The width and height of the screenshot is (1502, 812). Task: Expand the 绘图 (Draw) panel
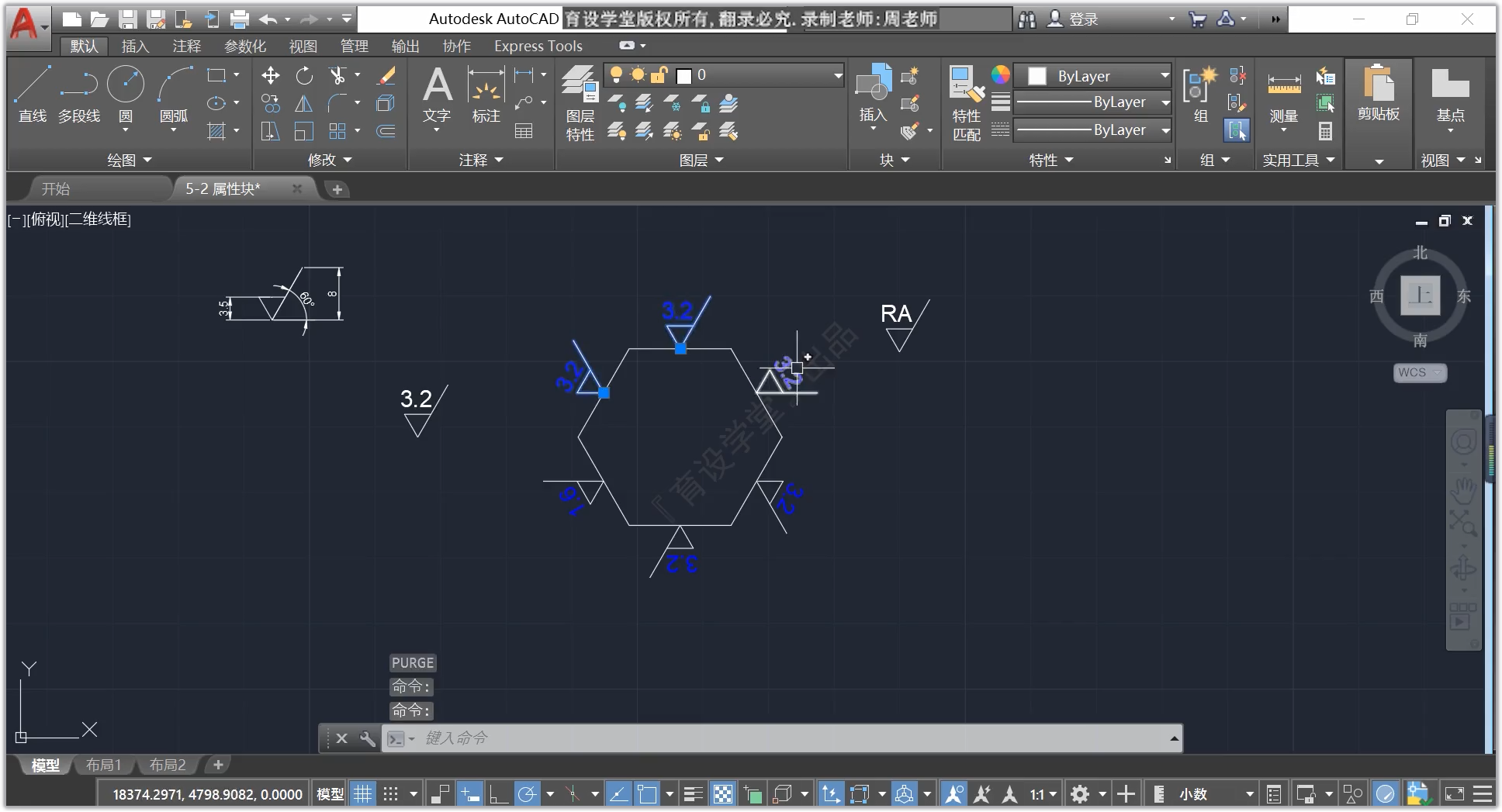(129, 161)
